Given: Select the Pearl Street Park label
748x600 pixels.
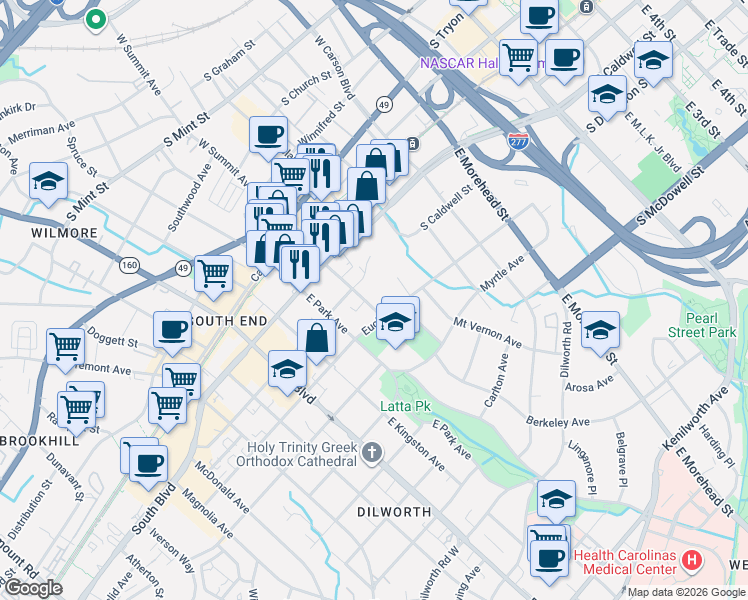Looking at the screenshot, I should click(x=702, y=325).
